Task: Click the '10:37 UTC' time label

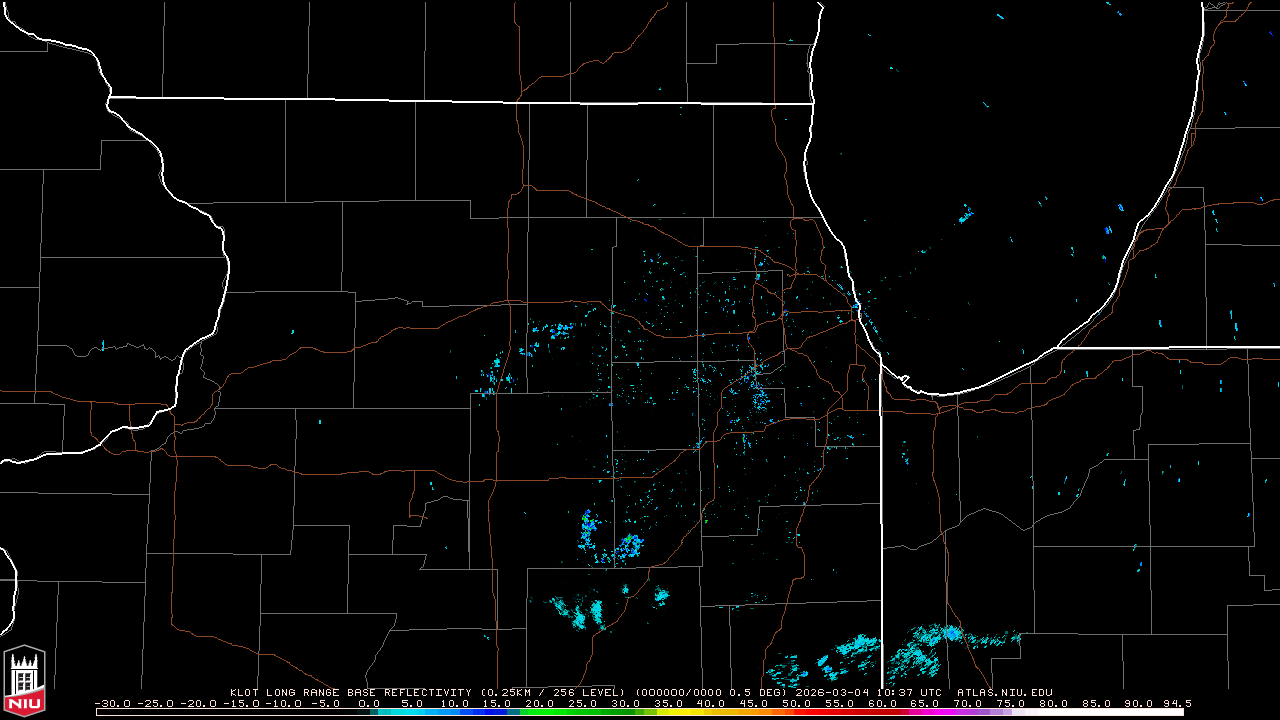Action: click(x=911, y=692)
